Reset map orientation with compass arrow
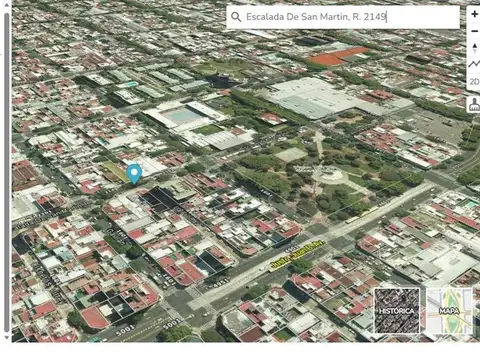Screen dimensions: 480x360 click(475, 48)
